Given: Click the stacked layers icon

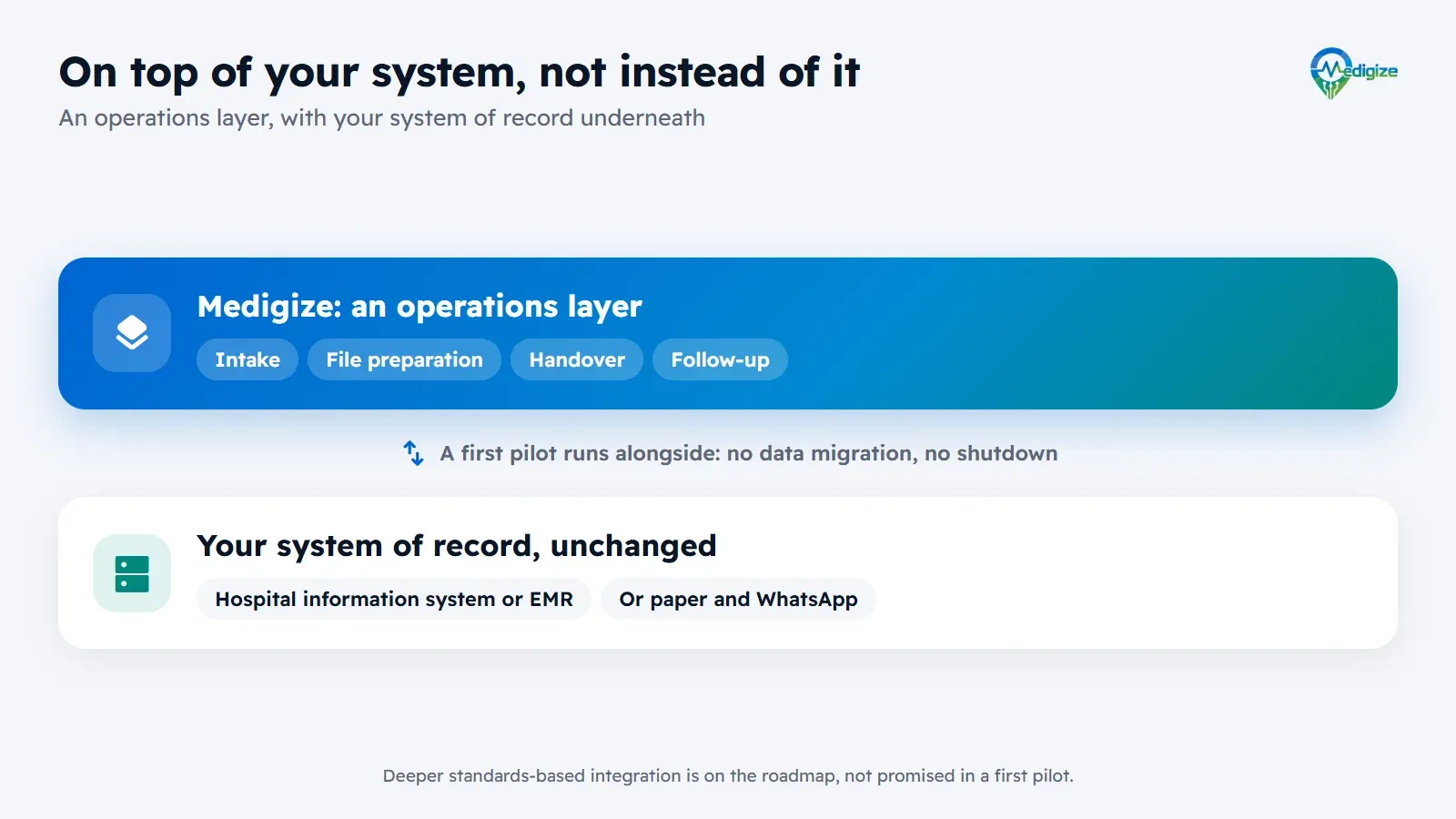Looking at the screenshot, I should pos(132,333).
